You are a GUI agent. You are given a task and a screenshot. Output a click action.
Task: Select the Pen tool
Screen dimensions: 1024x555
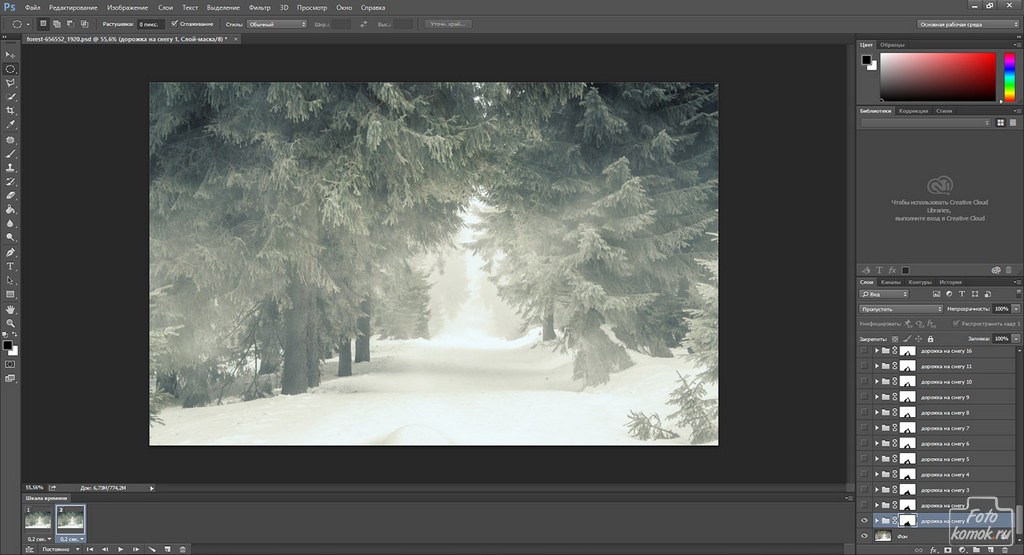pos(10,252)
